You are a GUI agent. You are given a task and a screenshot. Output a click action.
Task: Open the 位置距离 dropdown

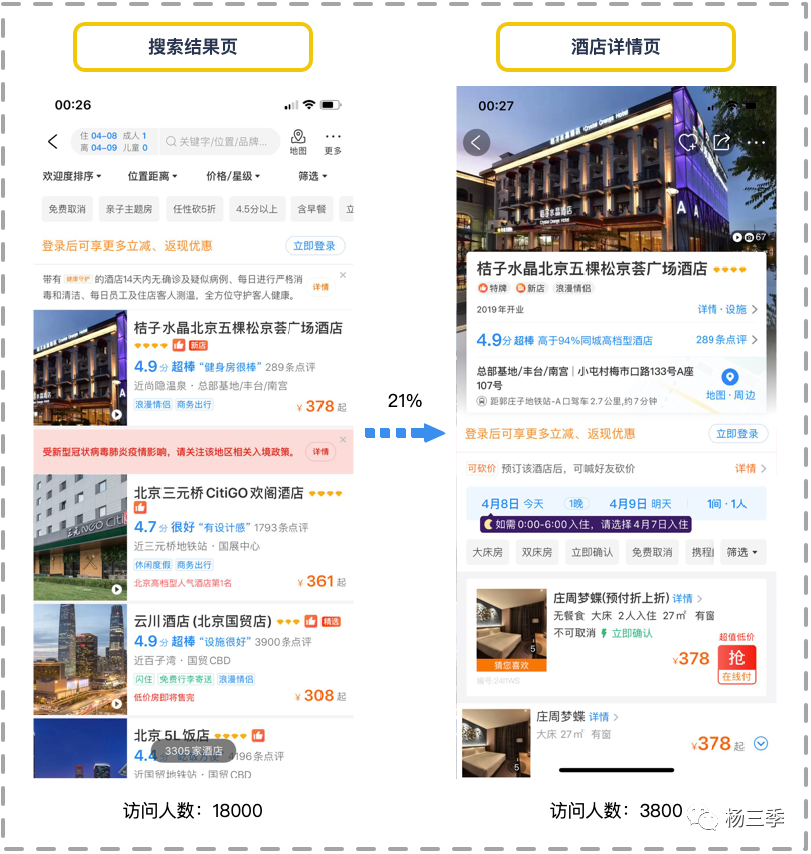coord(153,176)
